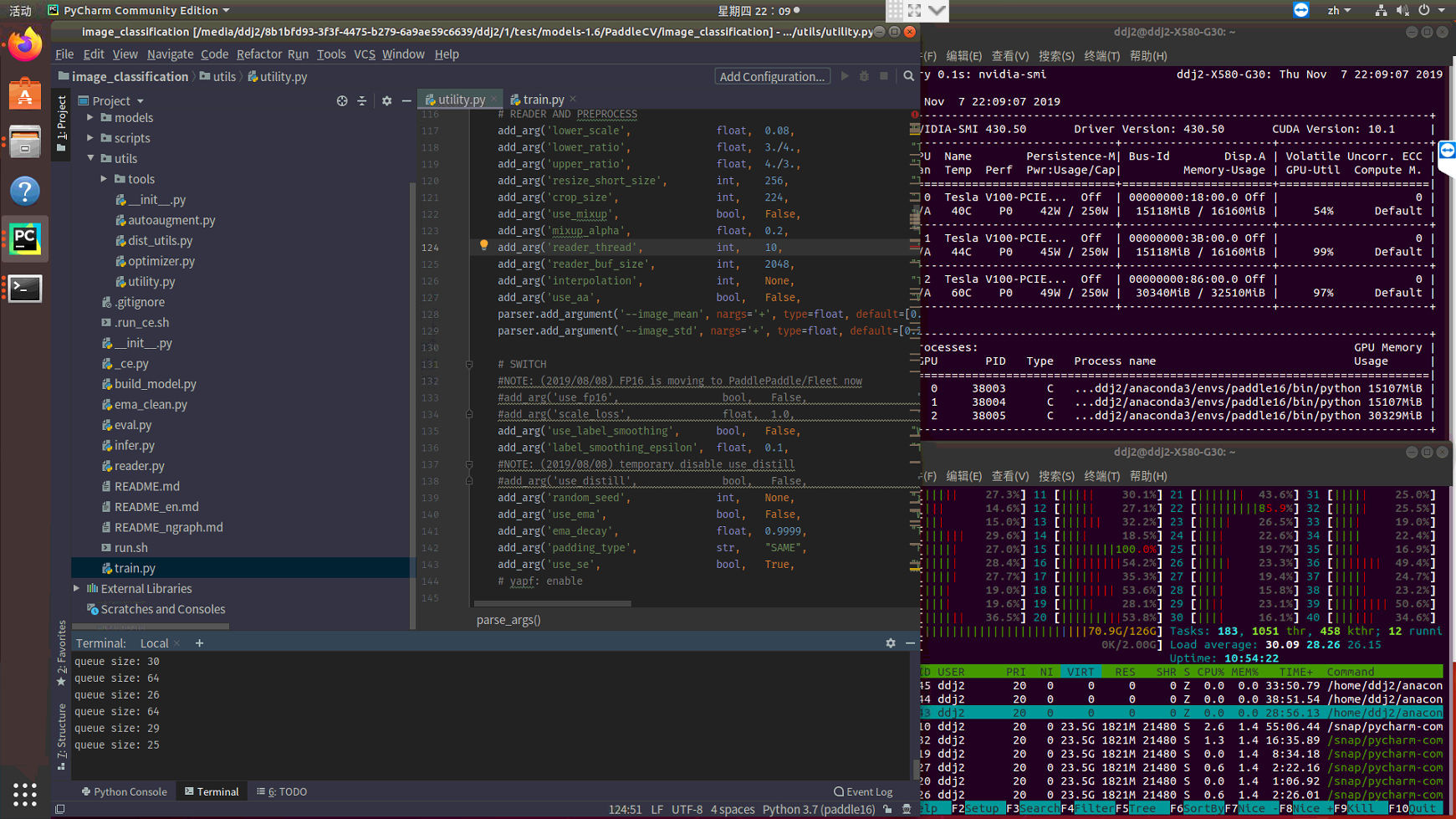Click the intention lightbulb on line 124

(483, 246)
